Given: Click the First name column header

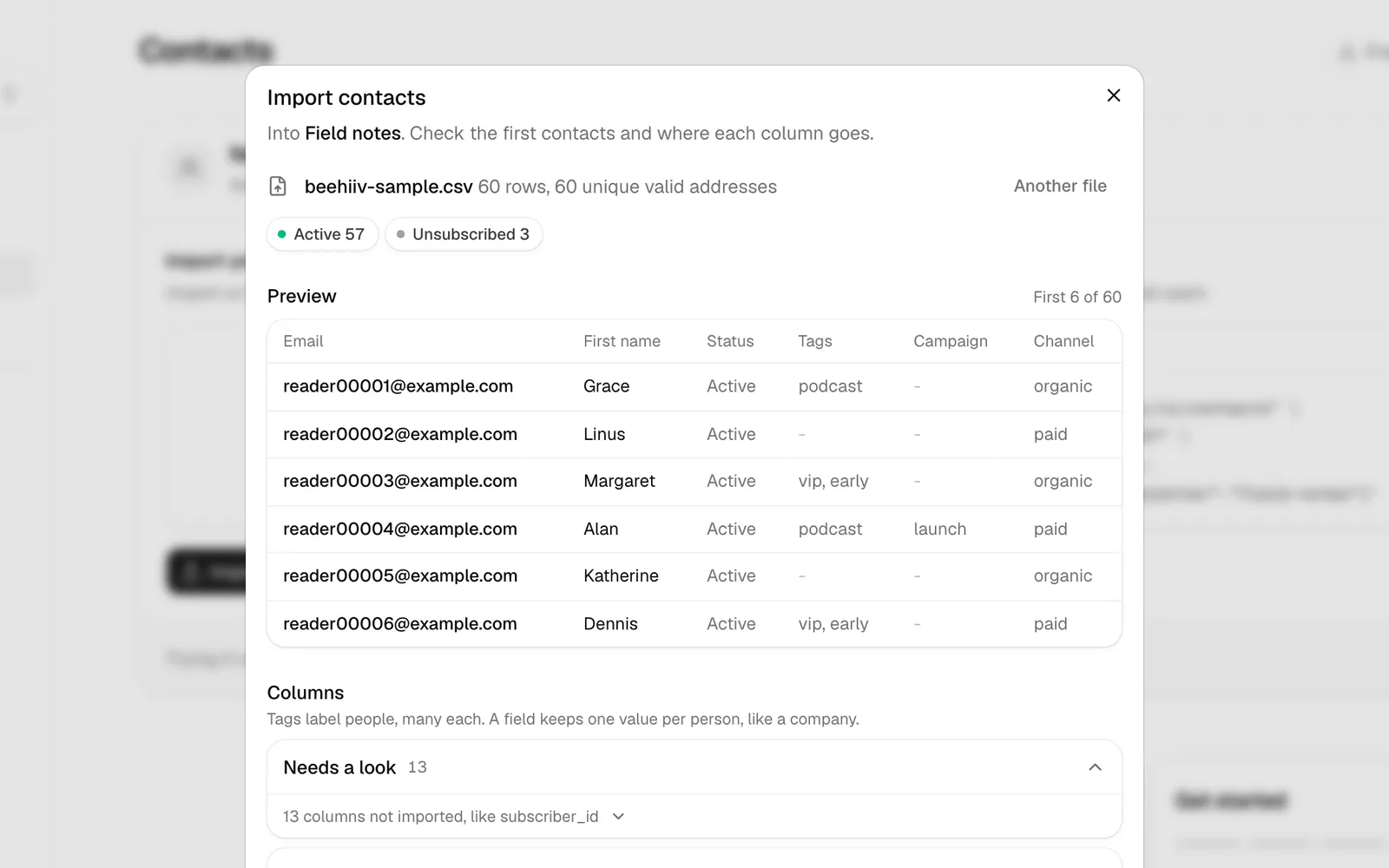Looking at the screenshot, I should coord(622,341).
